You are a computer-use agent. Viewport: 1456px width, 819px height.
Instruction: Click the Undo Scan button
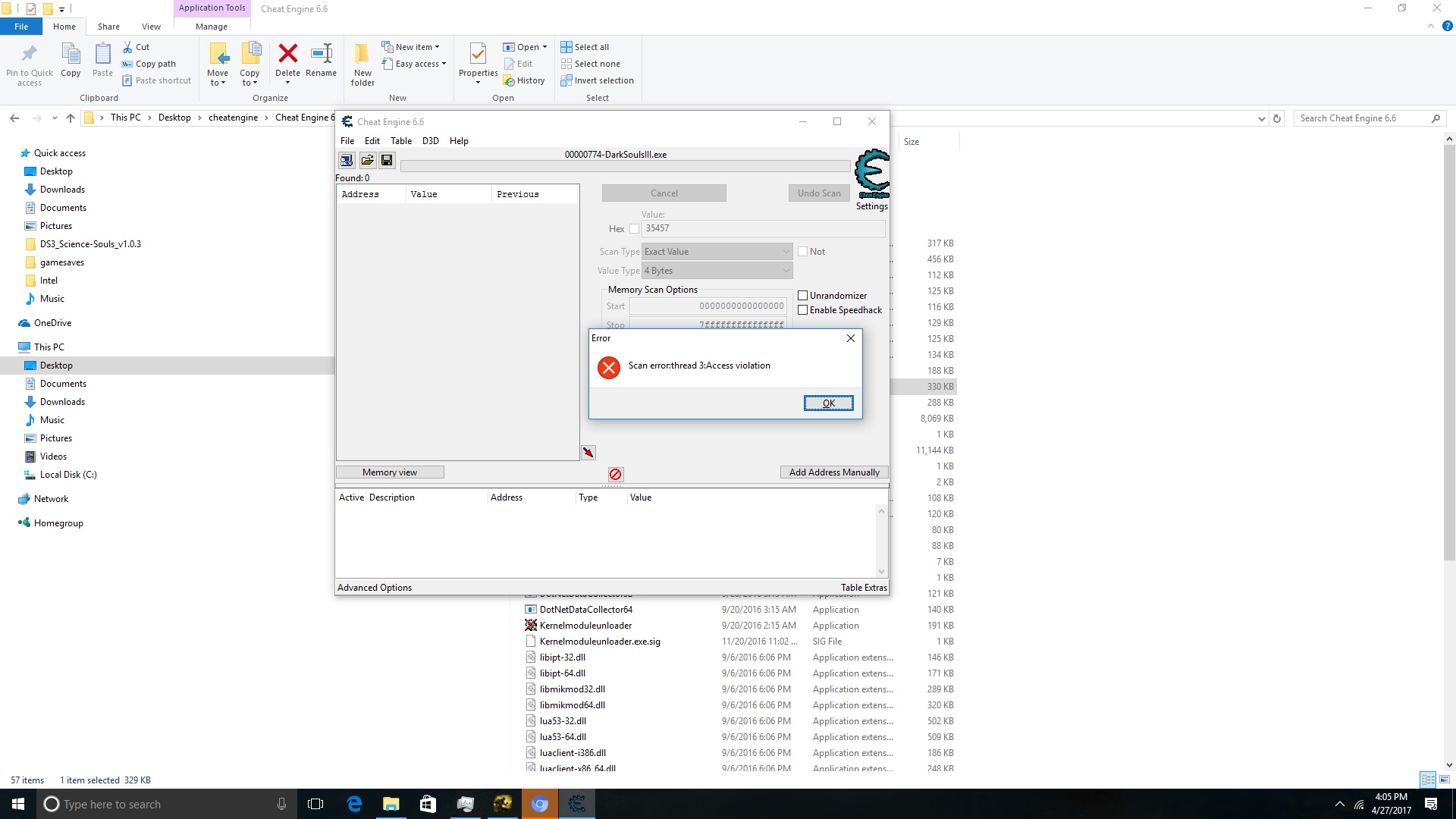[819, 192]
